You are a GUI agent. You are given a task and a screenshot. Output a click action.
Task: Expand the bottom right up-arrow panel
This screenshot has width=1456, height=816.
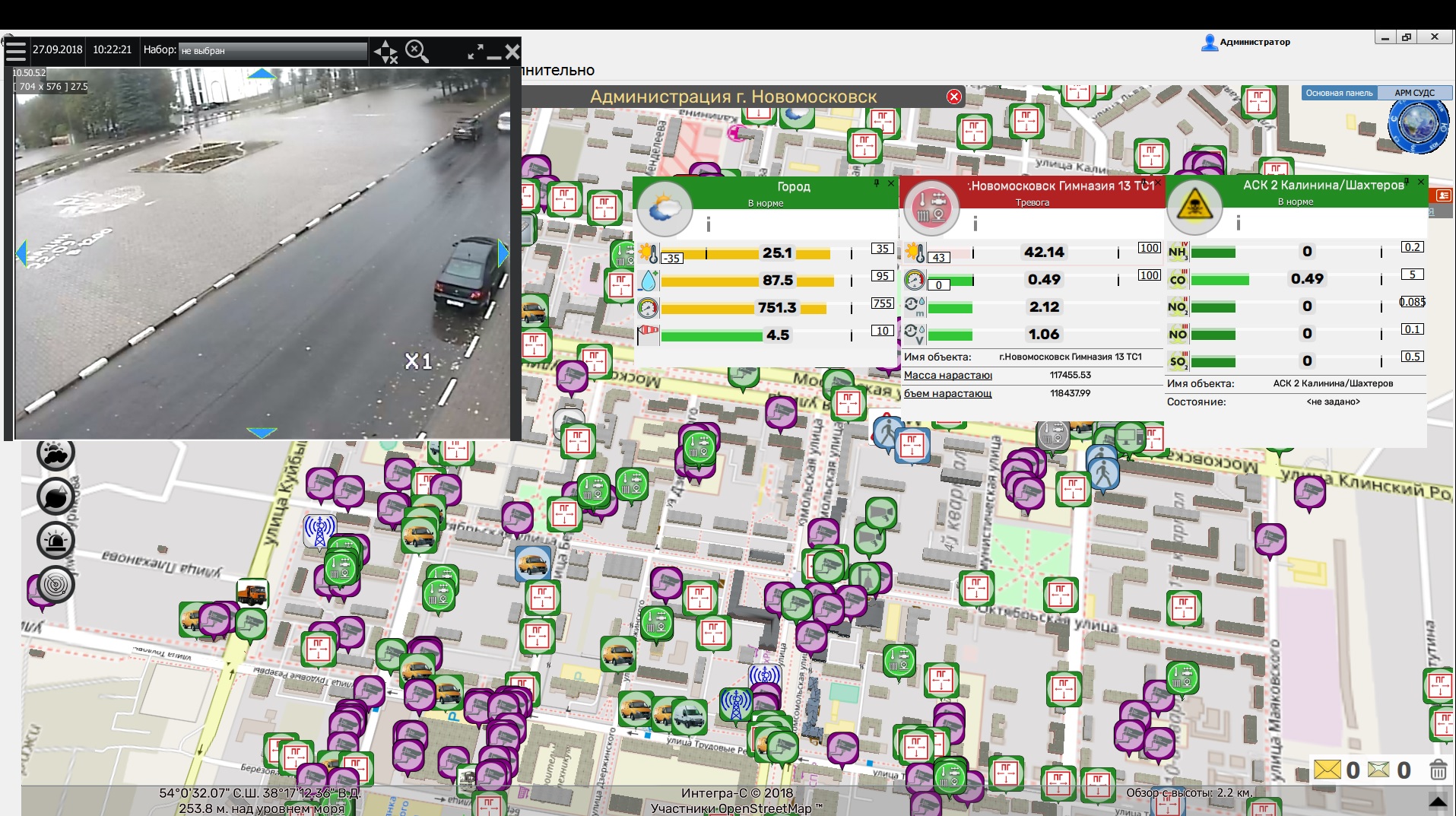[1438, 802]
